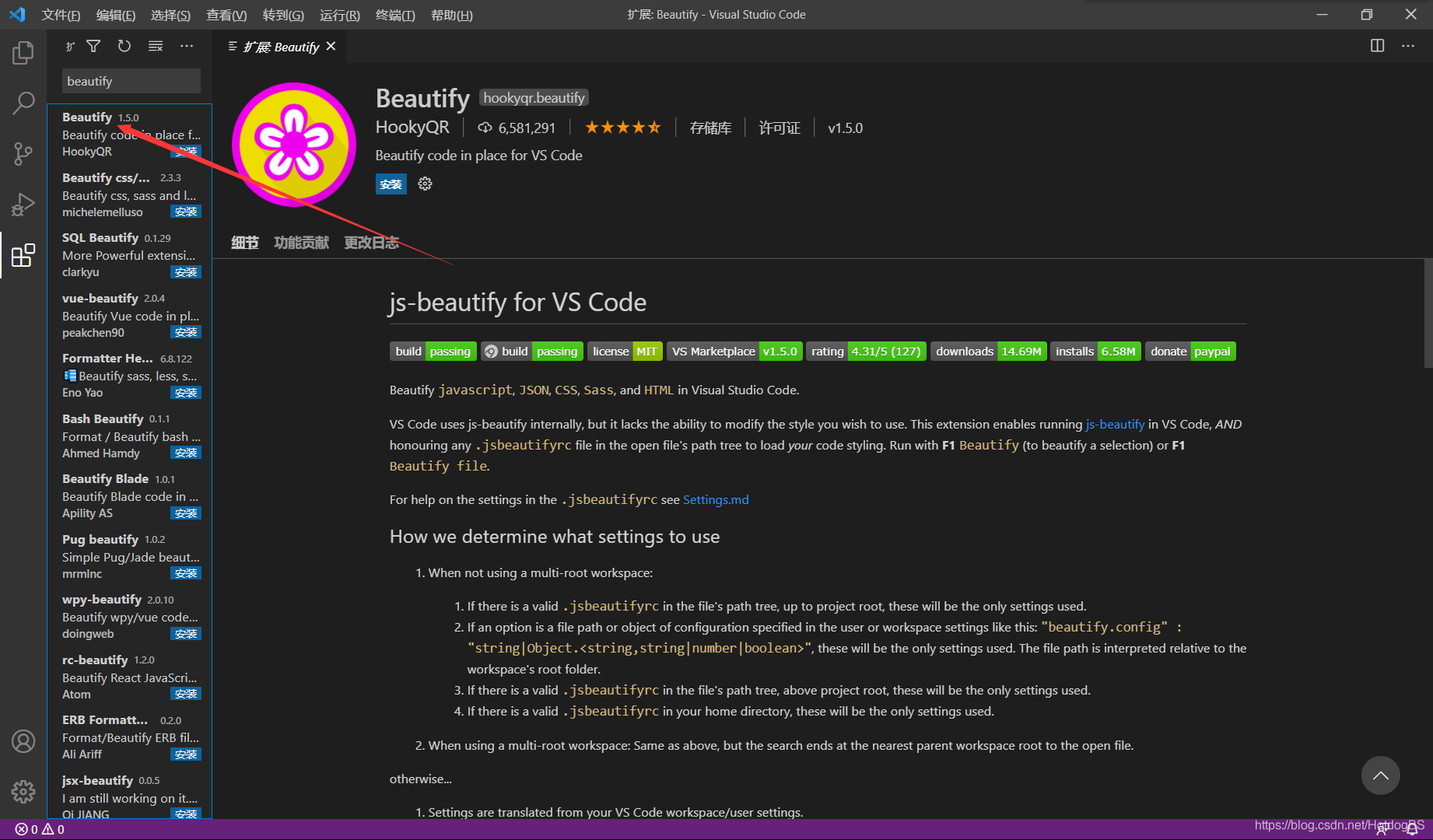Click the license MIT badge

coord(625,352)
